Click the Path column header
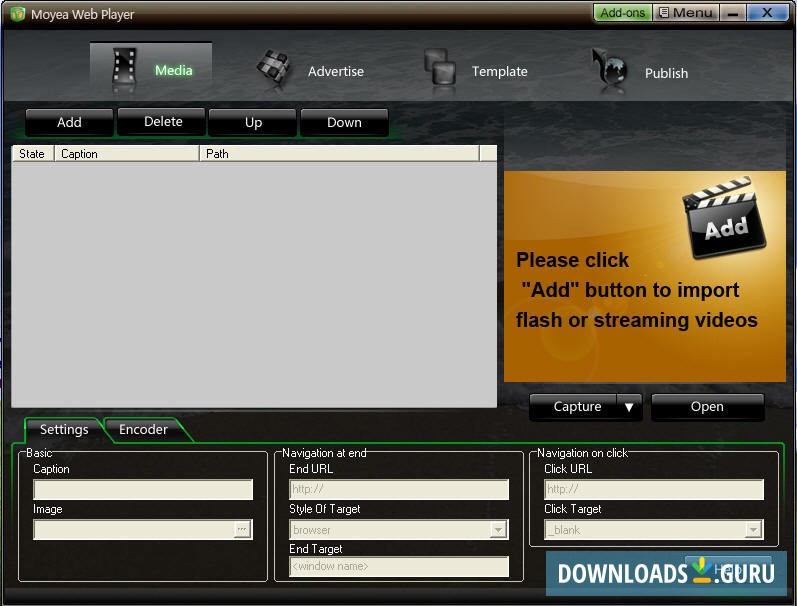797x606 pixels. coord(340,154)
